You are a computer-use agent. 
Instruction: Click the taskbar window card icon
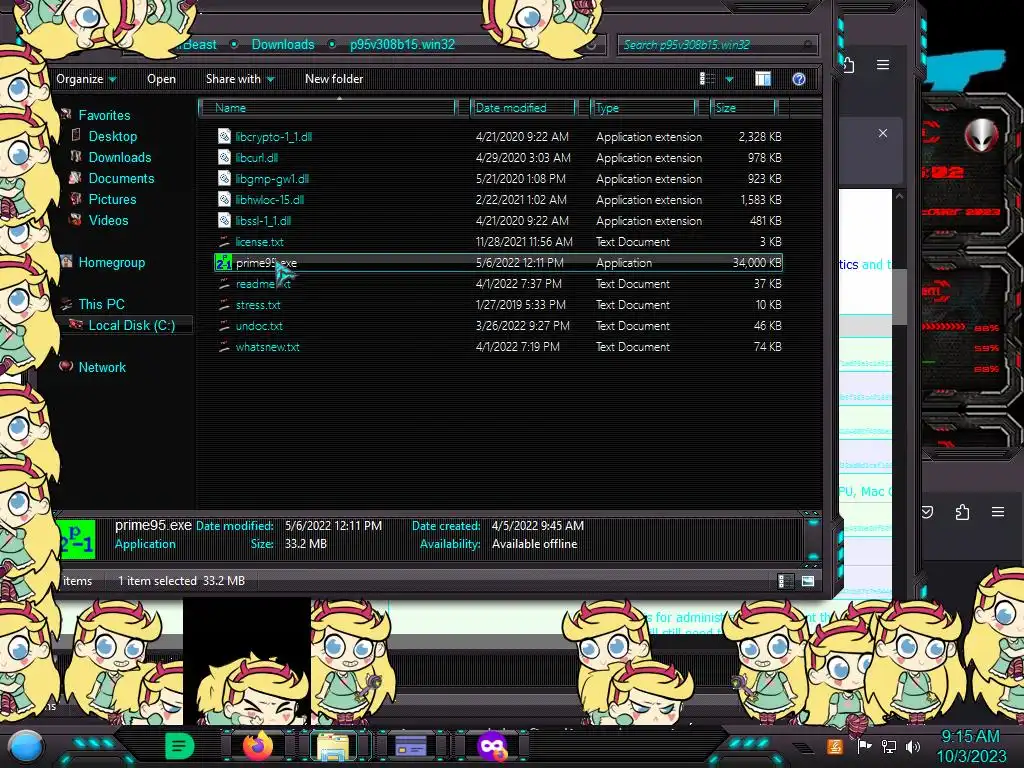click(411, 746)
